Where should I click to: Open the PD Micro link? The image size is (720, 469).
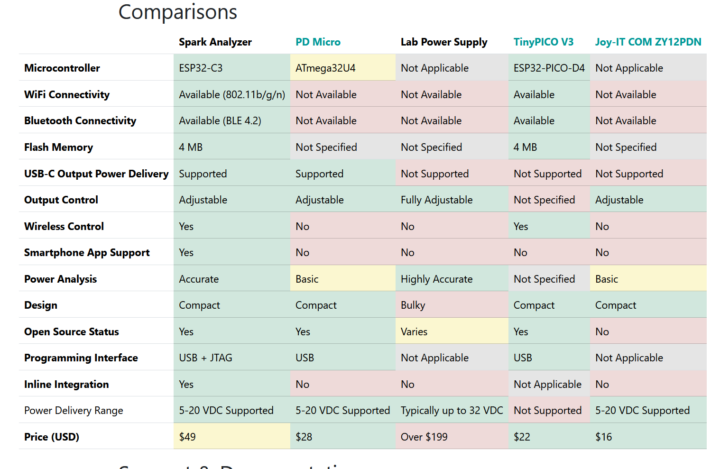coord(318,42)
